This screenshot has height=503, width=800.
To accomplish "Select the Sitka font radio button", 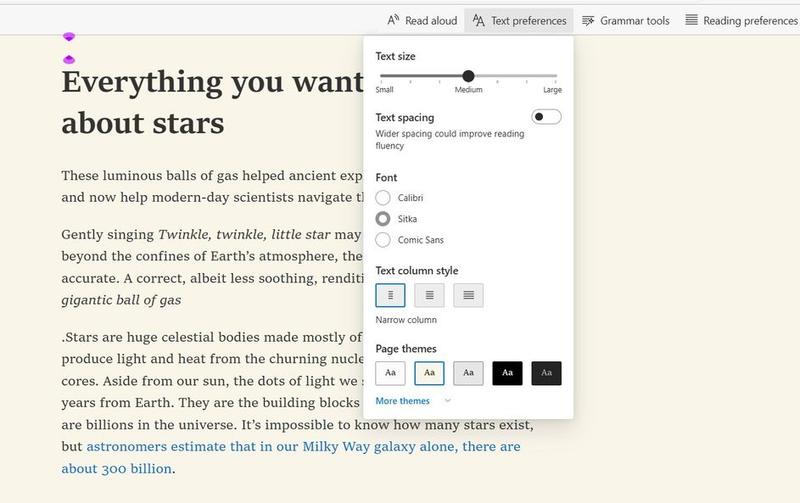I will click(383, 218).
